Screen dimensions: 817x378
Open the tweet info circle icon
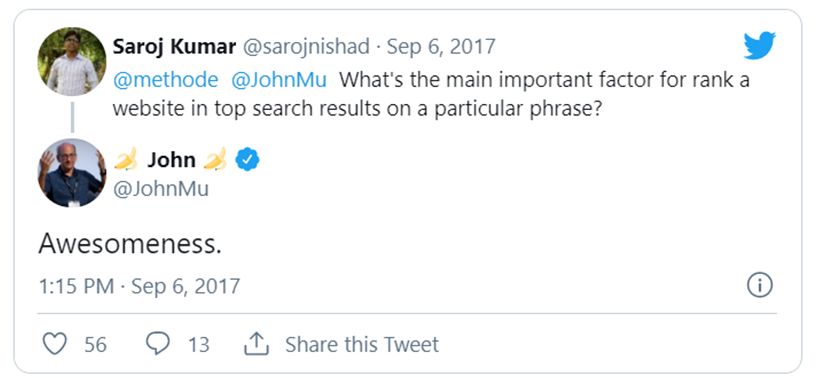(x=760, y=286)
